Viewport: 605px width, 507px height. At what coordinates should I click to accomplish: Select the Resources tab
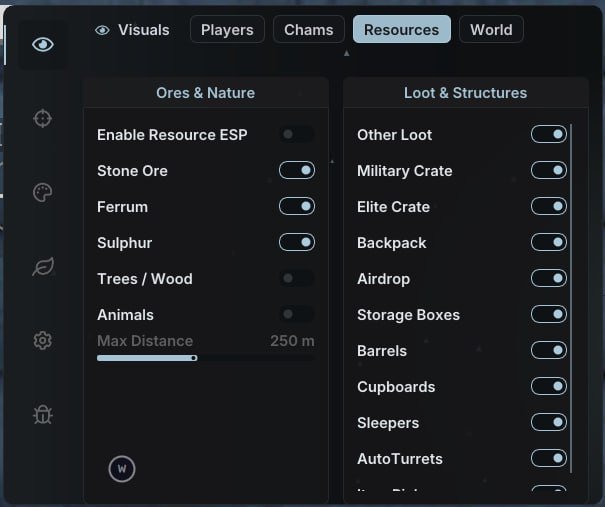[402, 29]
